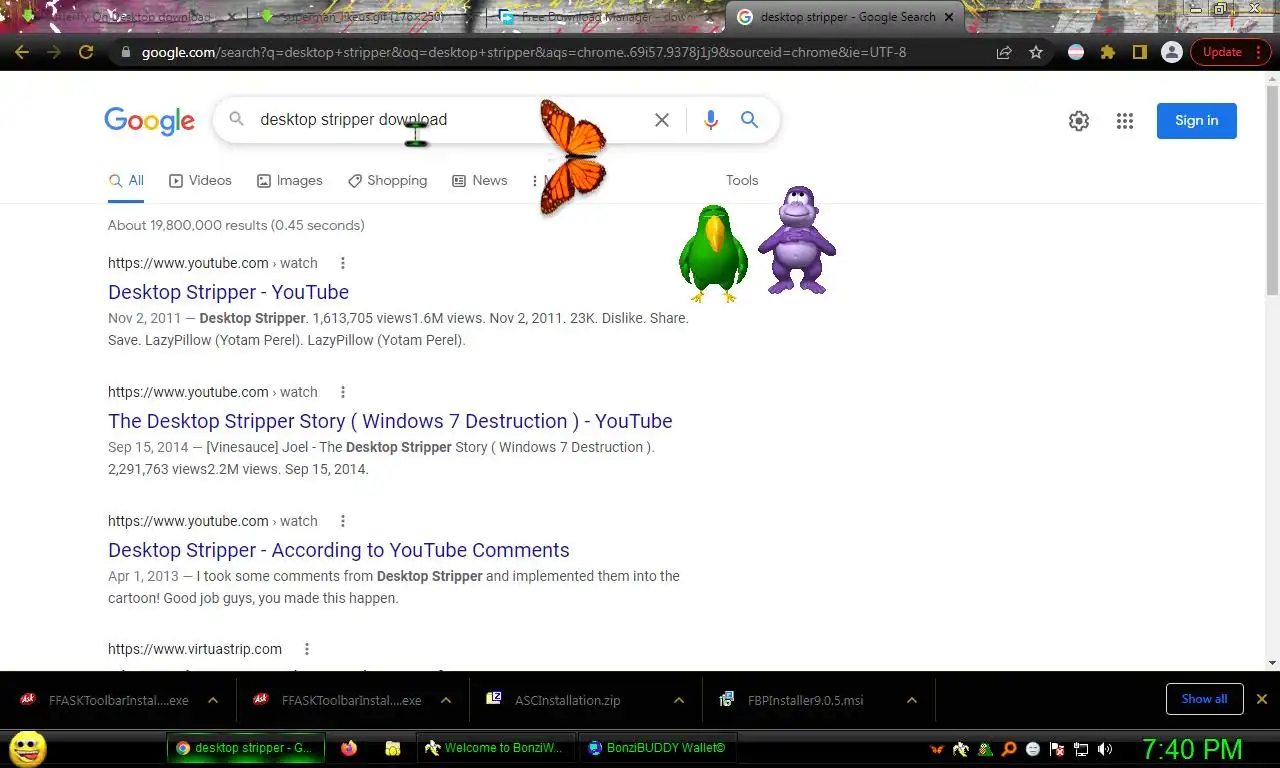Reload the page
Screen dimensions: 1280x768
(86, 52)
